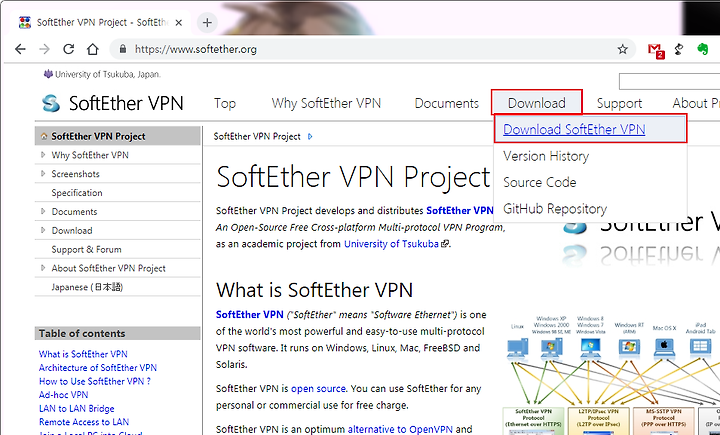
Task: Select the SoftEther VPN Project browser tab
Action: tap(102, 23)
